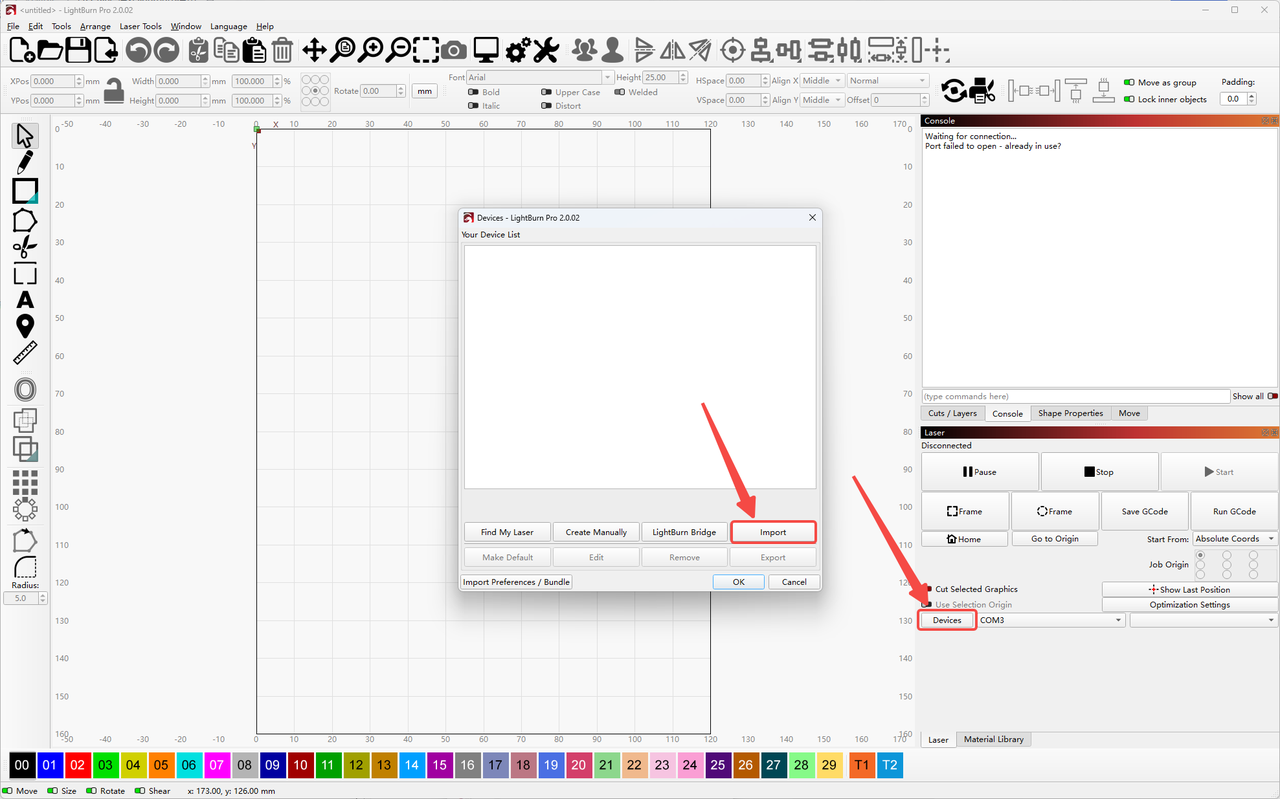Save the project with floppy disk icon
Image resolution: width=1280 pixels, height=799 pixels.
click(78, 49)
